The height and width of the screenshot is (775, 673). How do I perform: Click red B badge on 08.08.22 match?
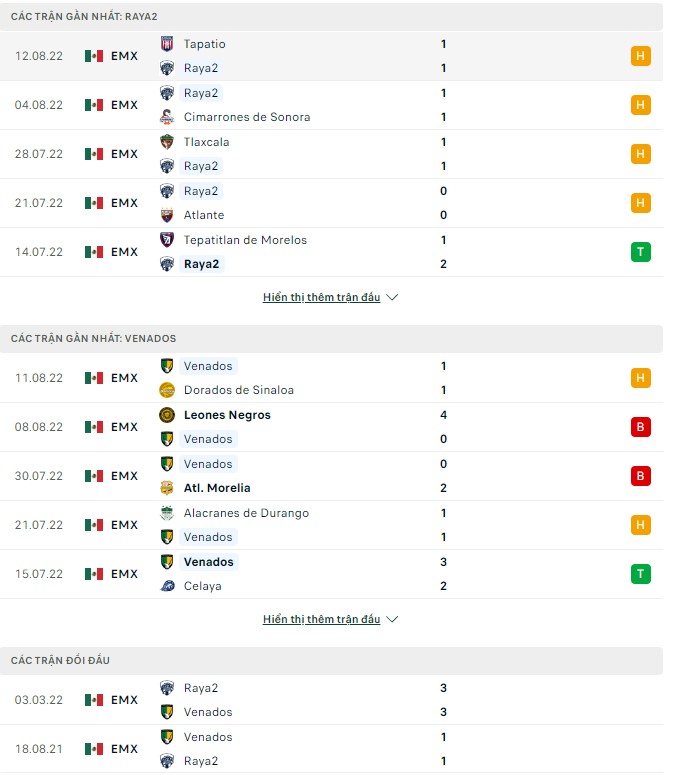[x=640, y=427]
